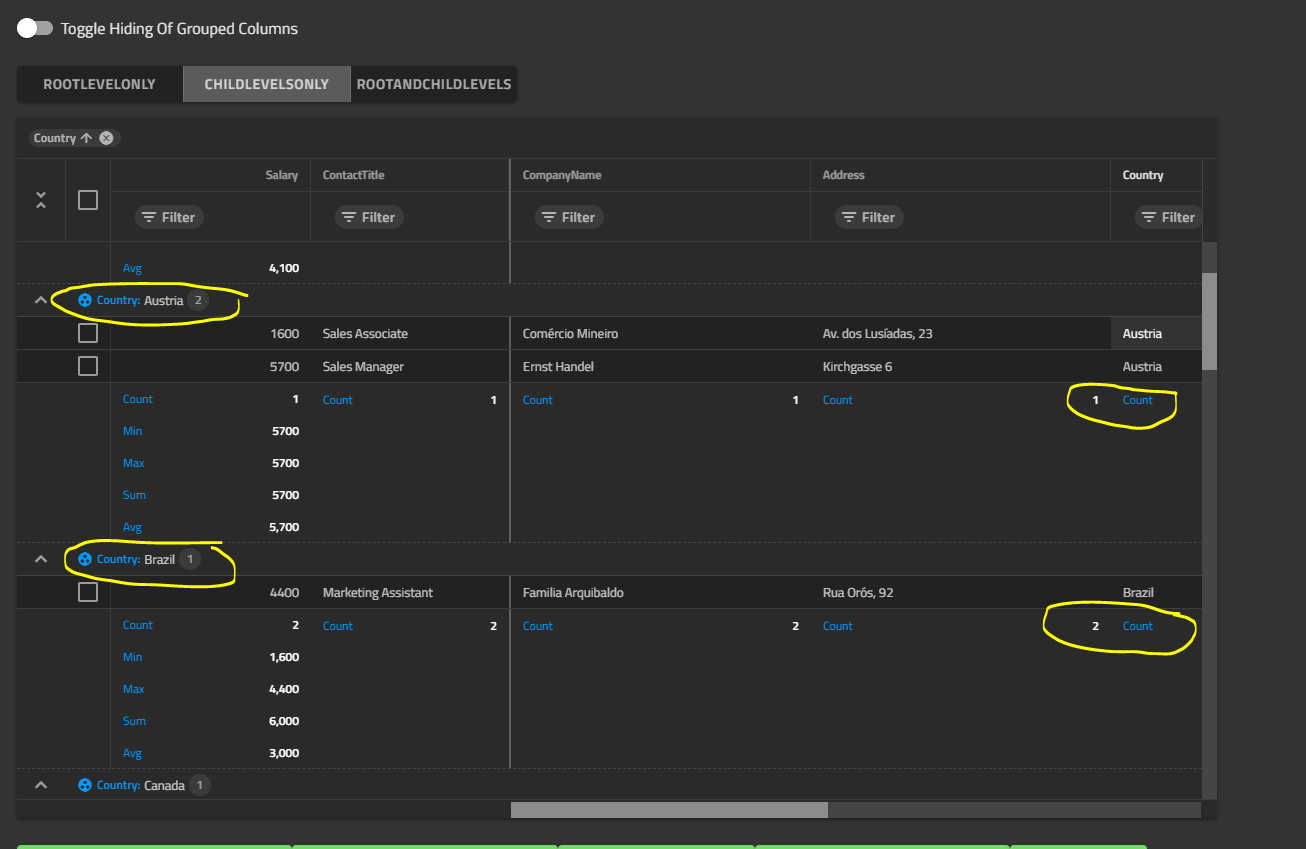This screenshot has height=849, width=1306.
Task: Select the Comércio Mineiro row checkbox
Action: click(87, 332)
